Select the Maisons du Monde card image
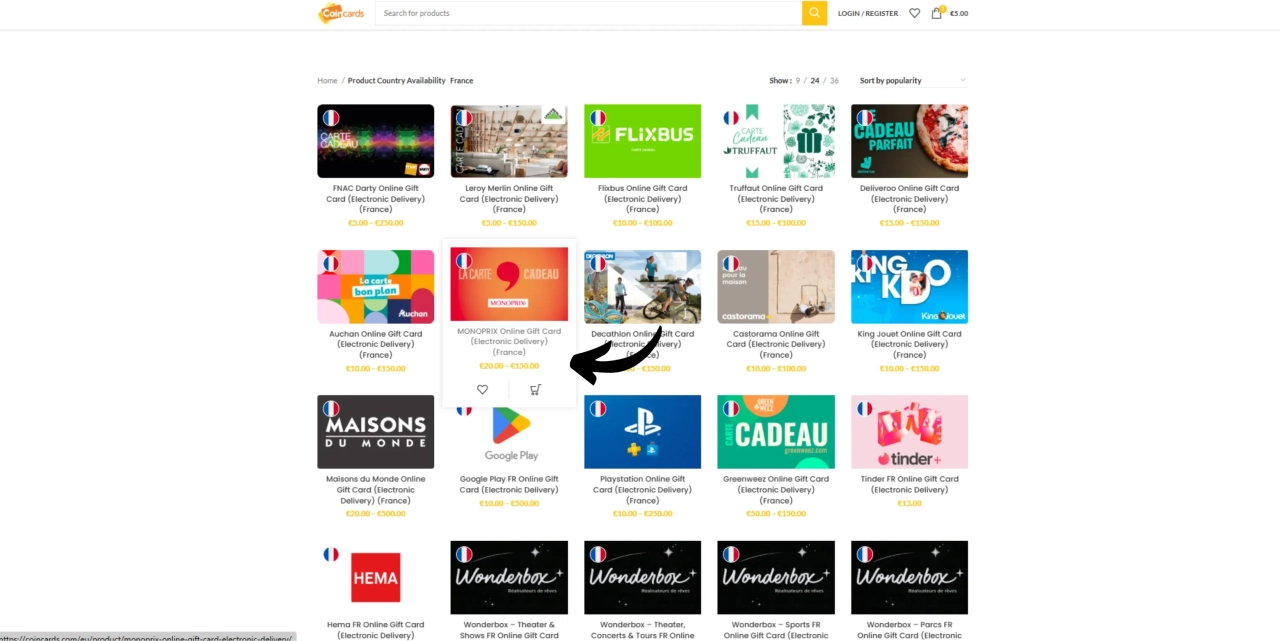Viewport: 1280px width, 641px height. (376, 432)
